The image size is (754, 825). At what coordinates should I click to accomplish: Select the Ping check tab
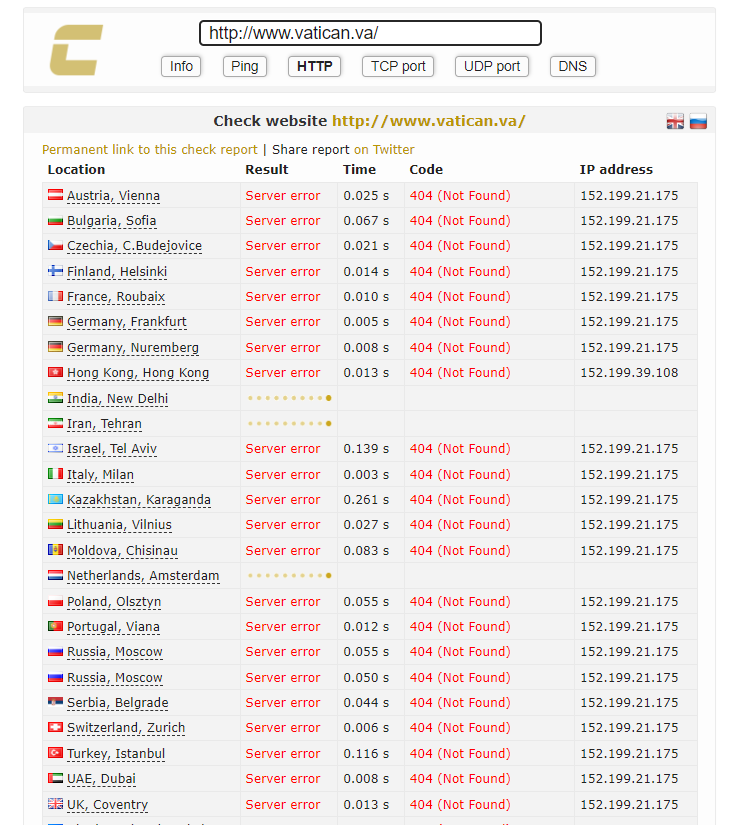coord(244,66)
